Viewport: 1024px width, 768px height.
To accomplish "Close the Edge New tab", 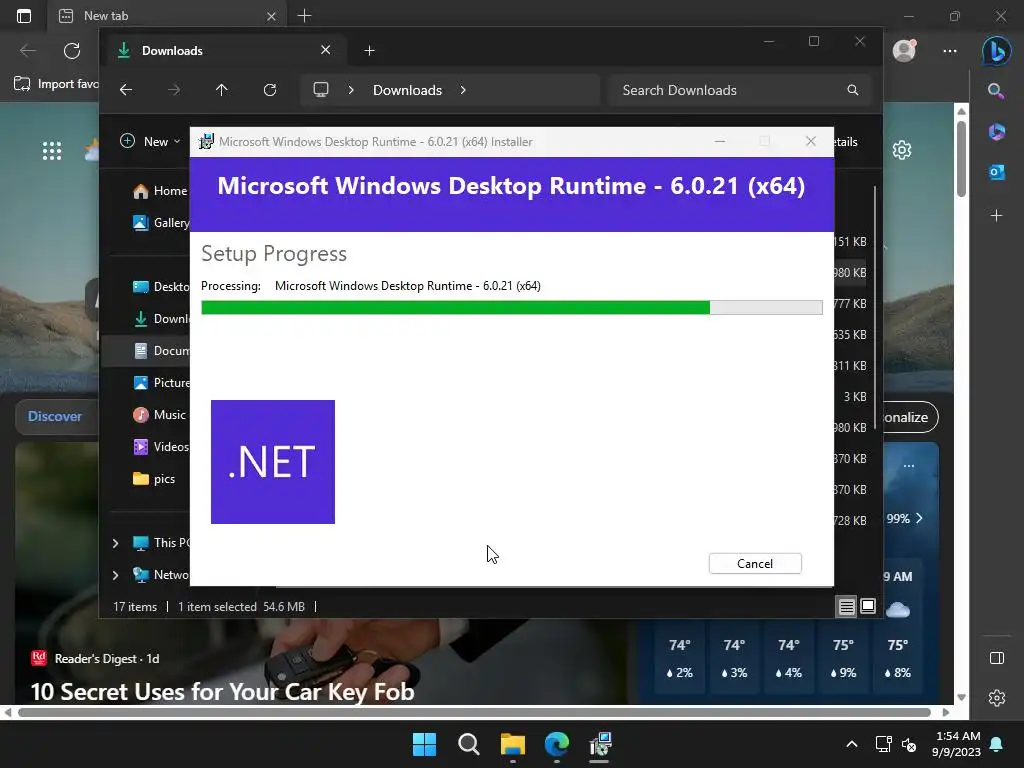I will pos(271,16).
